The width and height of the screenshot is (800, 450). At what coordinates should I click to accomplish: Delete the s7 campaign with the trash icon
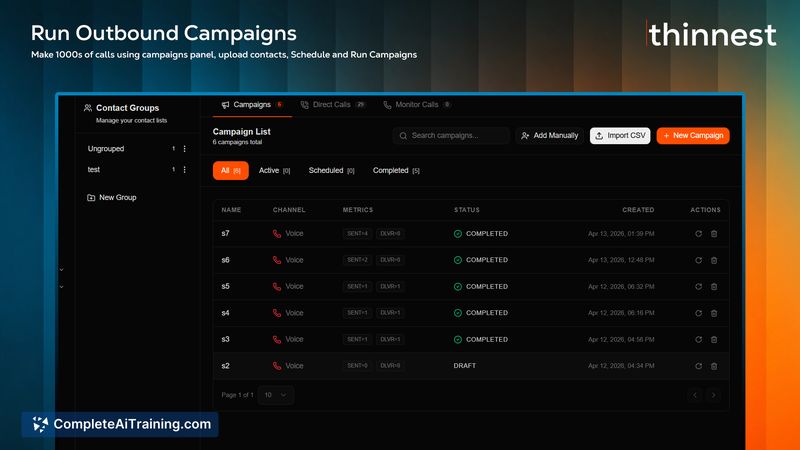click(714, 234)
